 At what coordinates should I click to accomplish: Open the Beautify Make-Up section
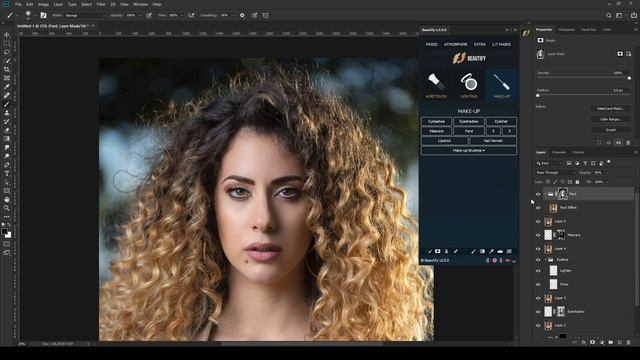click(x=501, y=85)
